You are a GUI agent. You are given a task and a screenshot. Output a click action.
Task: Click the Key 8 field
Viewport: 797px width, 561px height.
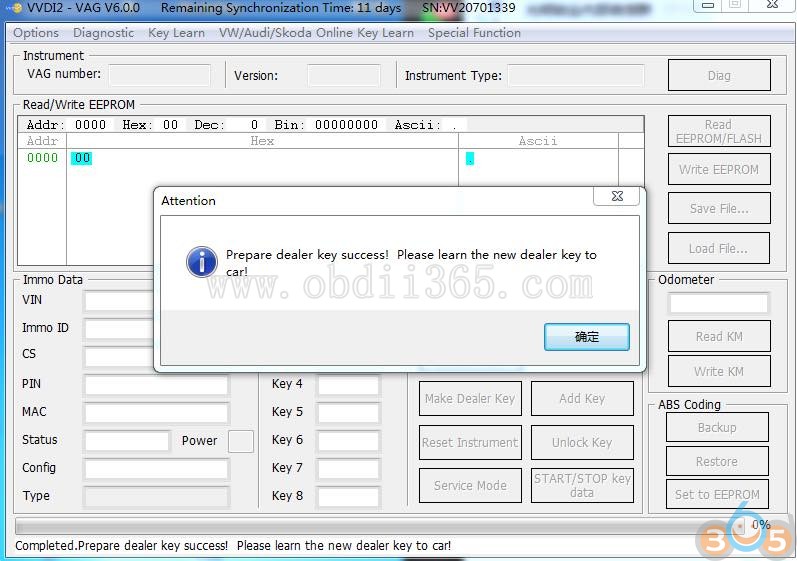tap(348, 496)
